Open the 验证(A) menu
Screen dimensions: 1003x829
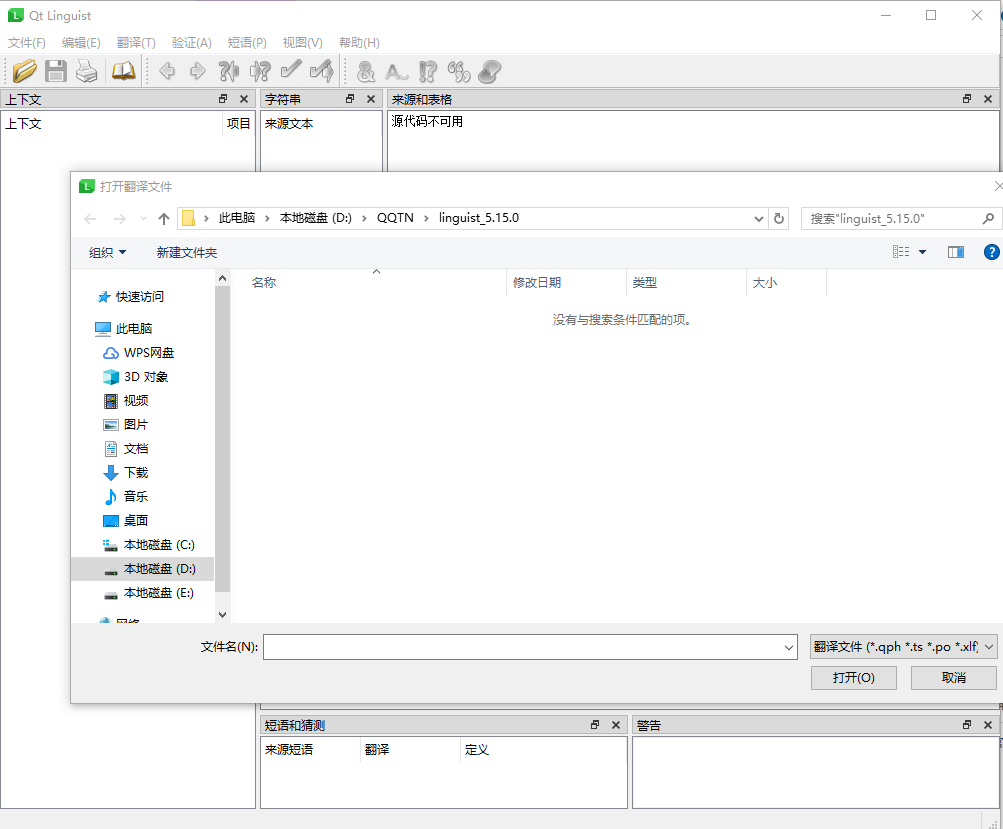point(191,43)
